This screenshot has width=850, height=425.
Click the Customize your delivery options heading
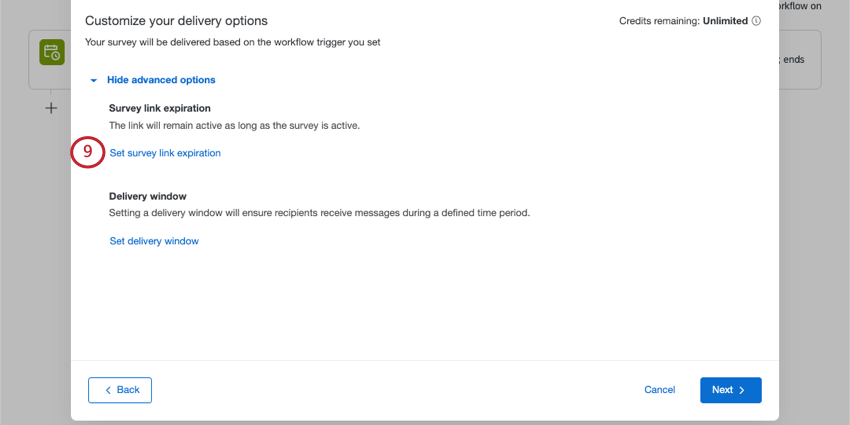[x=176, y=21]
